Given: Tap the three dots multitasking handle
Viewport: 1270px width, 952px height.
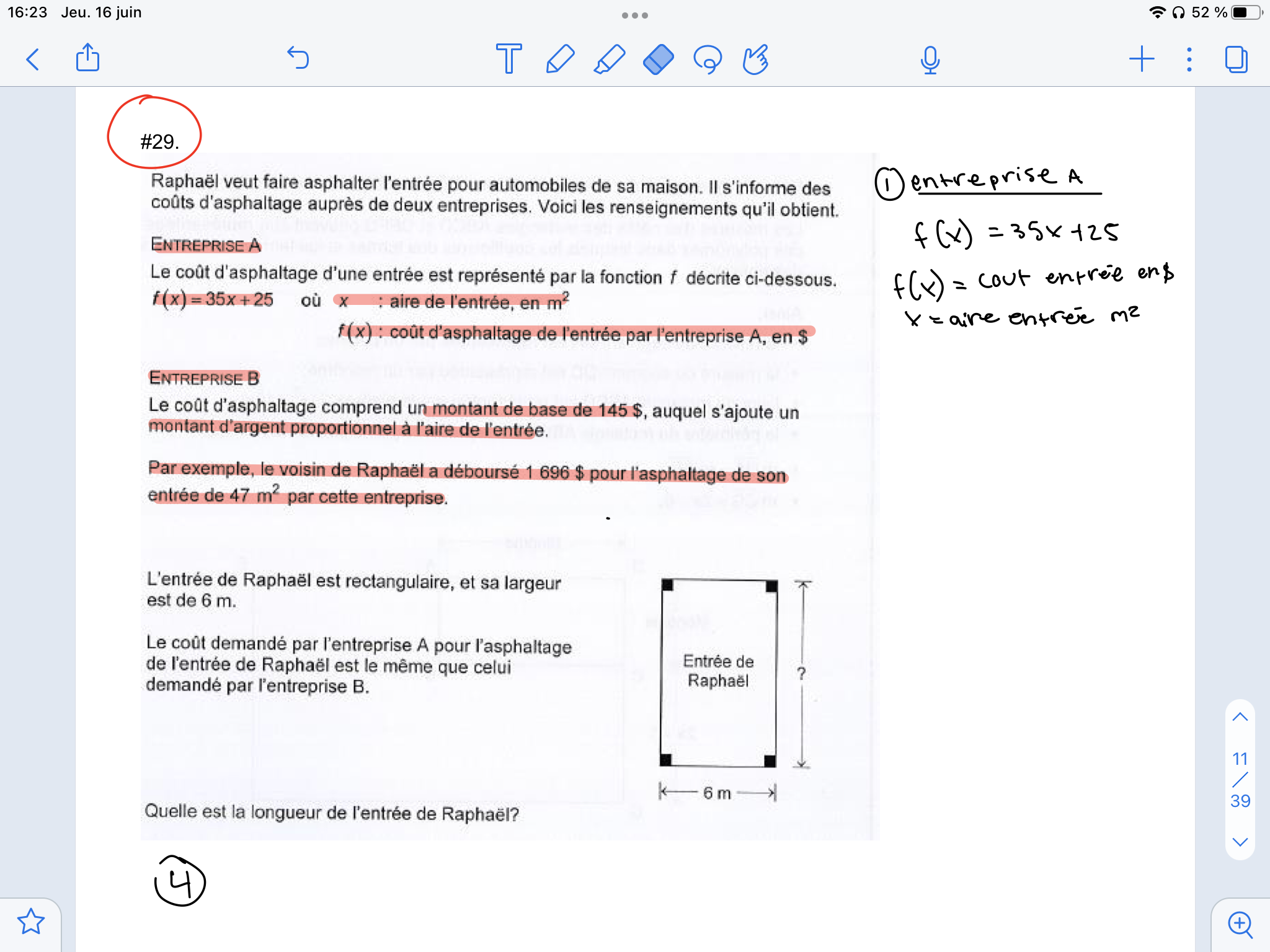Looking at the screenshot, I should [x=634, y=15].
